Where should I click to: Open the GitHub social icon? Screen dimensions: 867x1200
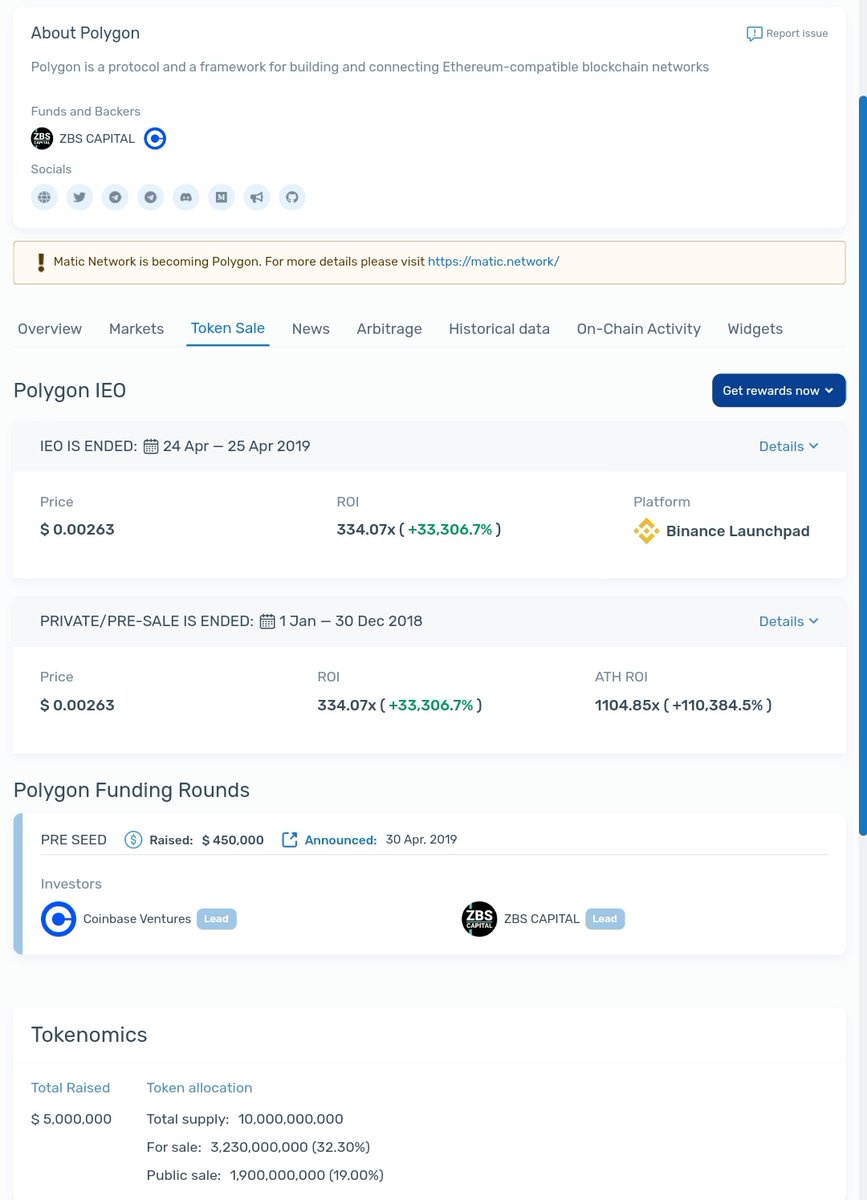pyautogui.click(x=292, y=197)
